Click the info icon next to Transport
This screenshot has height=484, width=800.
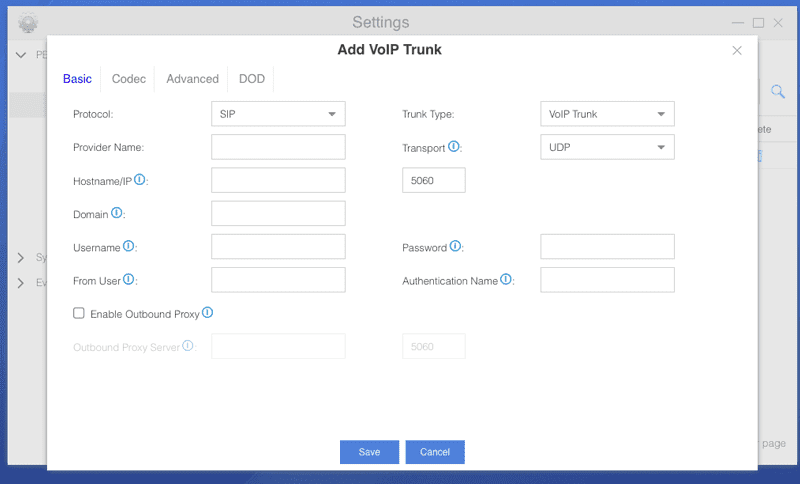pyautogui.click(x=454, y=146)
